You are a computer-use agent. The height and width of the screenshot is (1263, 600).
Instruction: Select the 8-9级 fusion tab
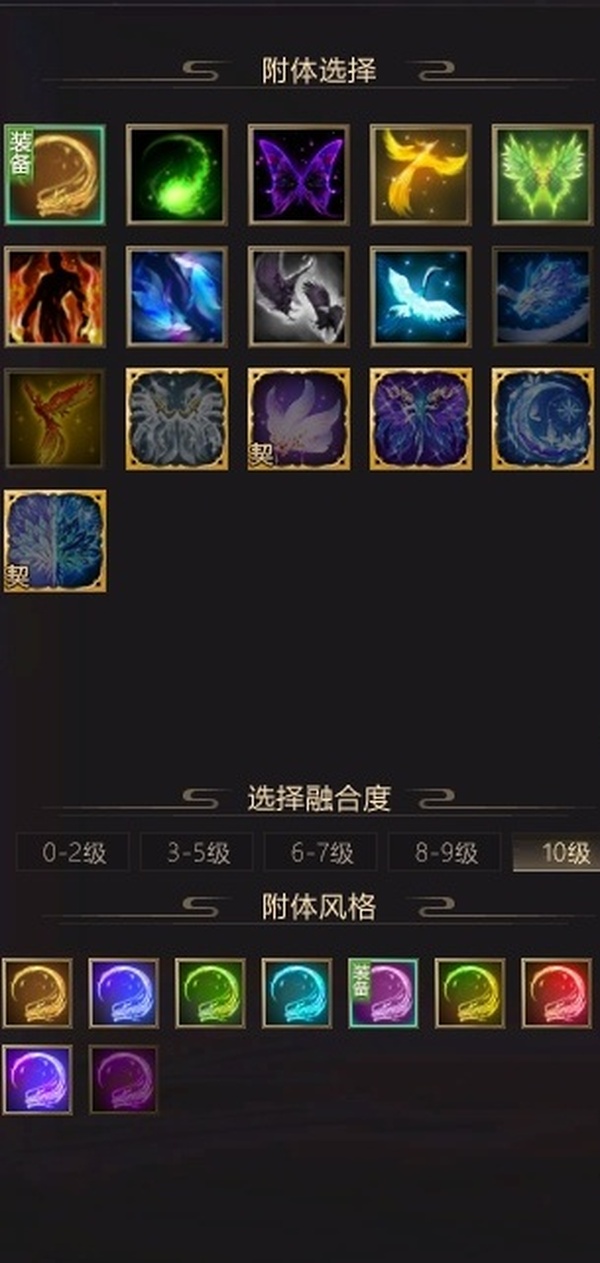click(445, 853)
